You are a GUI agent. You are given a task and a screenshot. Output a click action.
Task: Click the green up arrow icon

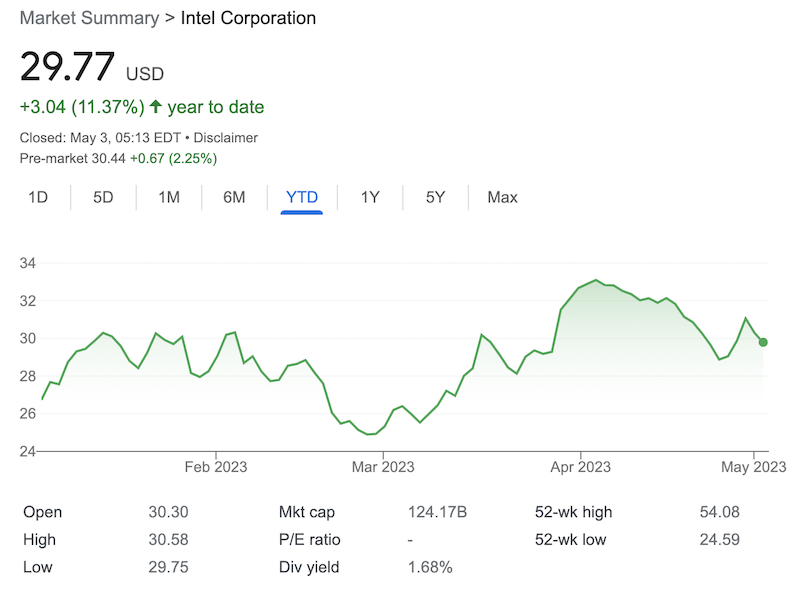pyautogui.click(x=156, y=107)
